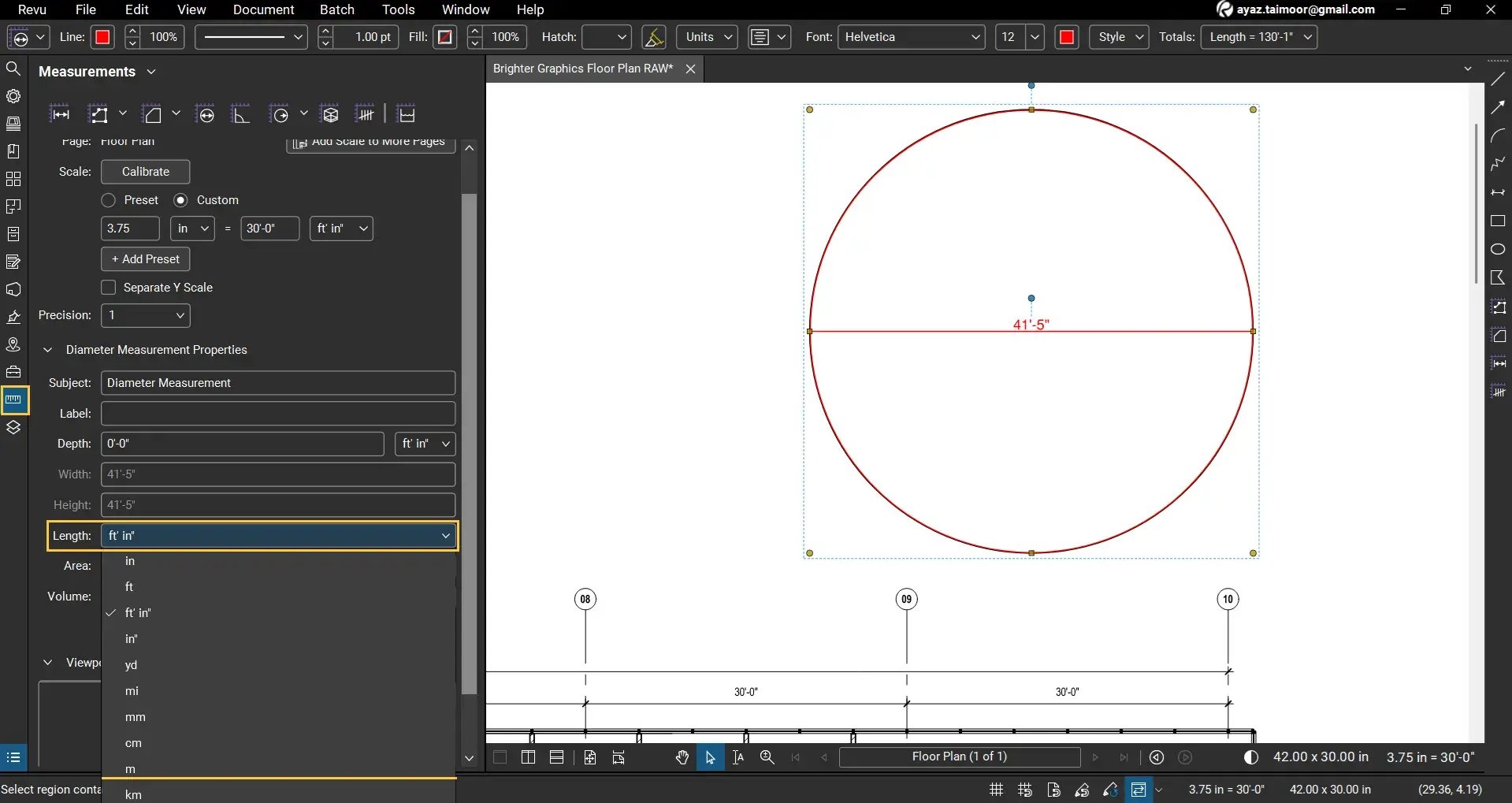Screen dimensions: 1512x803
Task: Select the Angle measurement tool
Action: tap(241, 113)
